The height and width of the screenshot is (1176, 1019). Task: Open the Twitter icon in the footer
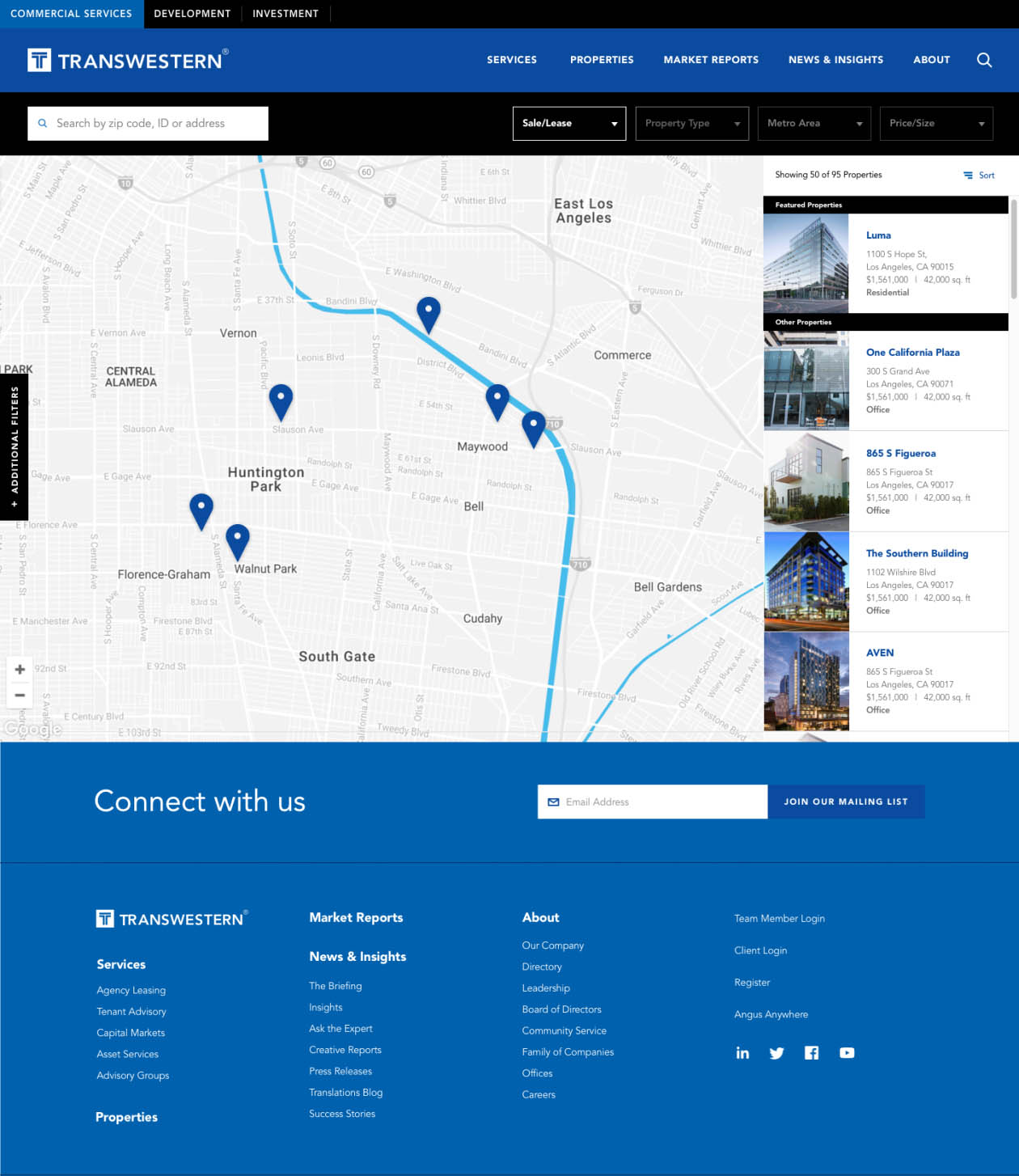[x=777, y=1053]
